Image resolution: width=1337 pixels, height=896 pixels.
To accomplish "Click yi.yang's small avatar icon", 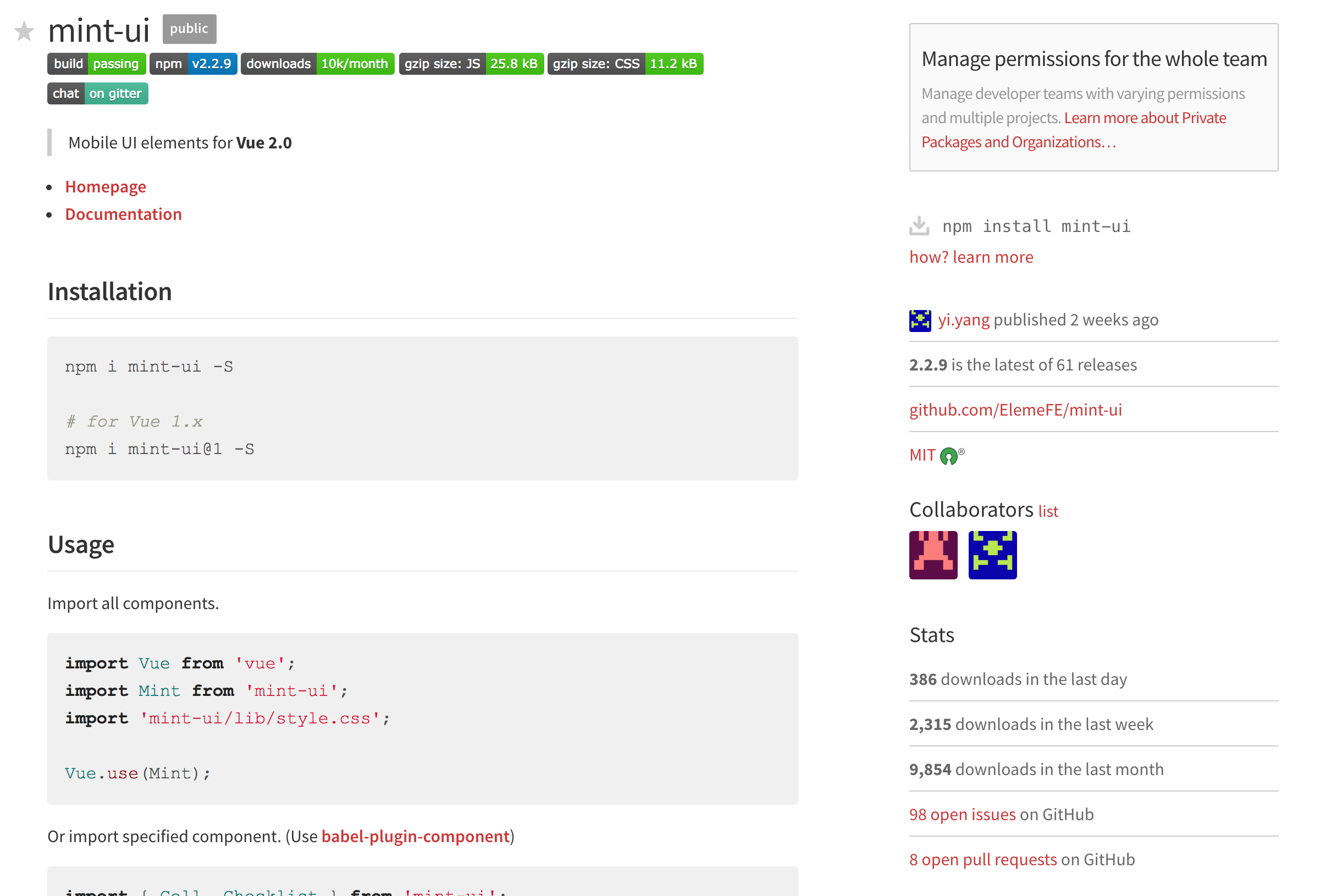I will (920, 320).
